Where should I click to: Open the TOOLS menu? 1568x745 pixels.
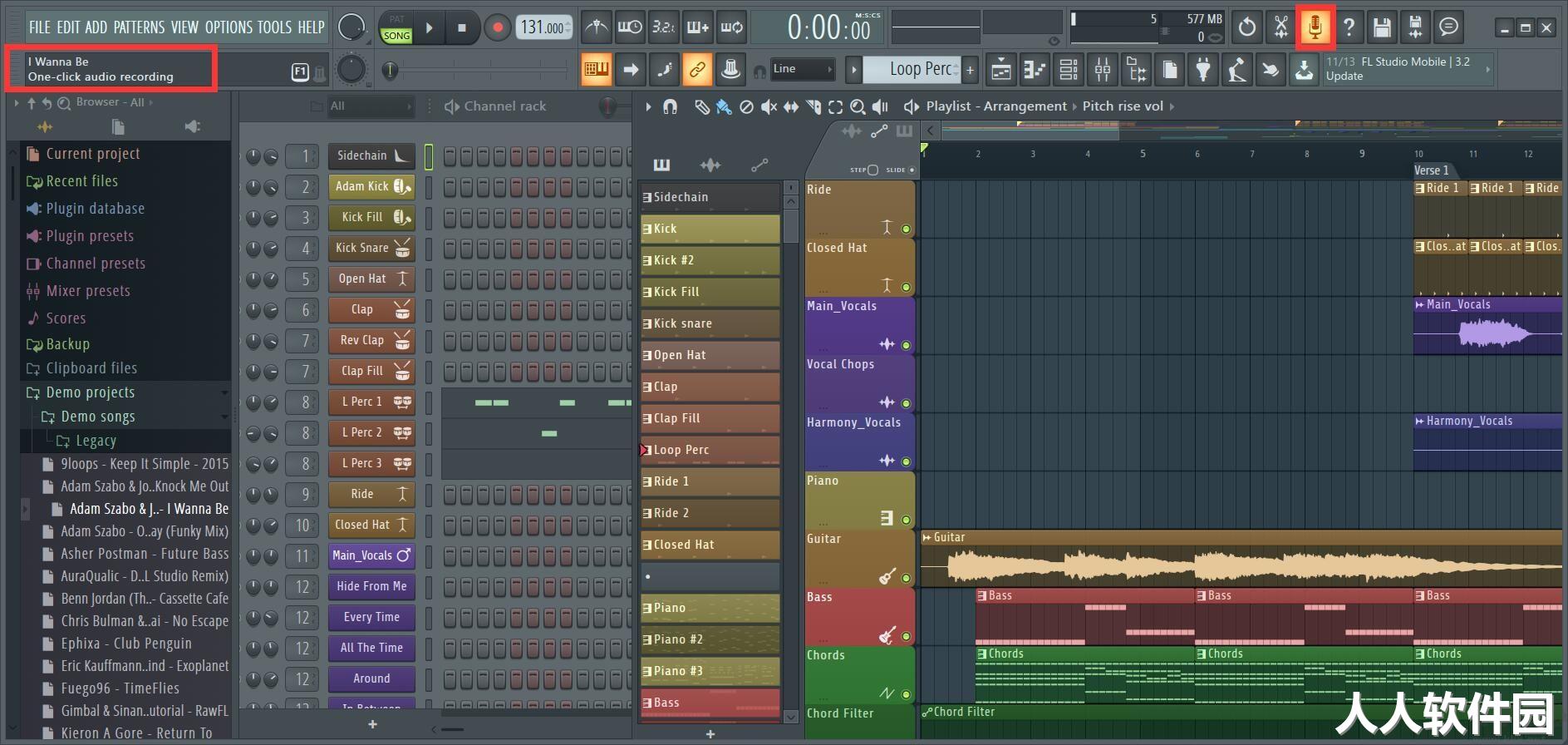coord(274,27)
